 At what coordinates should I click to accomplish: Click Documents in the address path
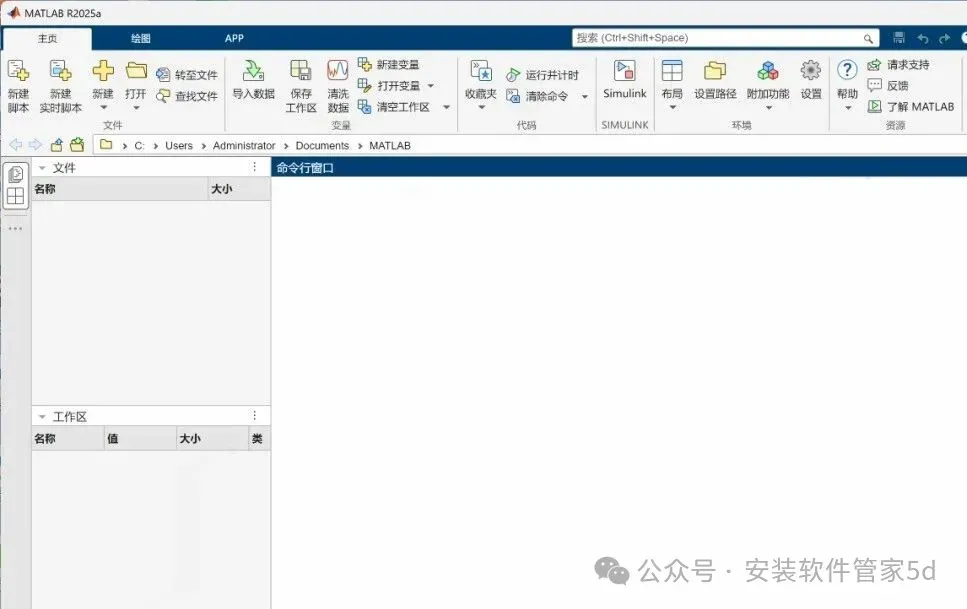click(x=322, y=146)
